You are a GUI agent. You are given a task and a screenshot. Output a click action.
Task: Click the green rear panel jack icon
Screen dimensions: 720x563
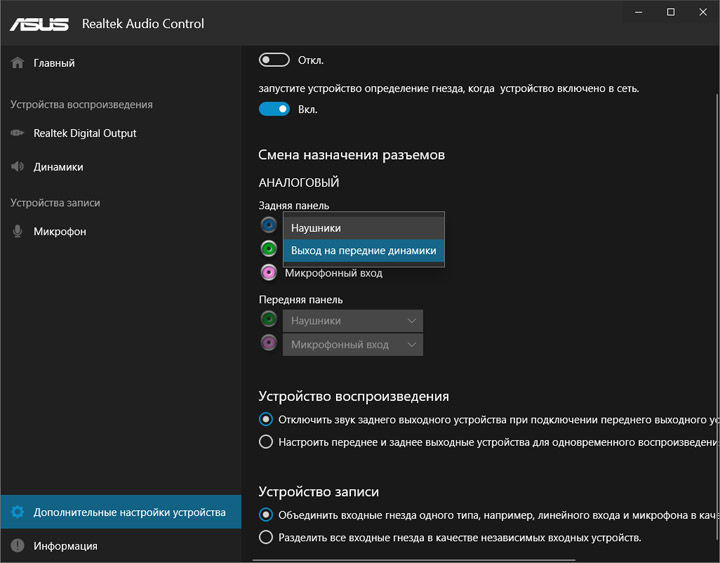[x=269, y=249]
